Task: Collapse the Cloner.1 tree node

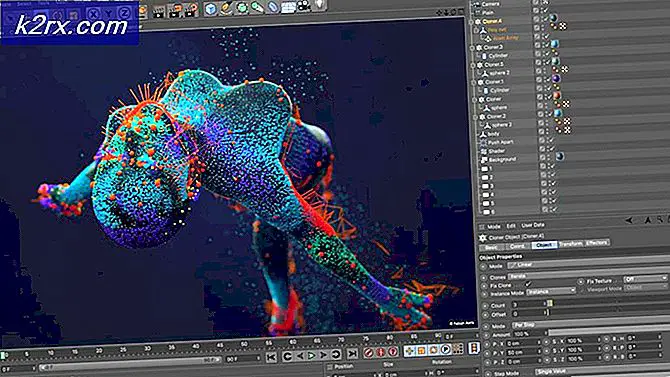Action: [x=474, y=82]
